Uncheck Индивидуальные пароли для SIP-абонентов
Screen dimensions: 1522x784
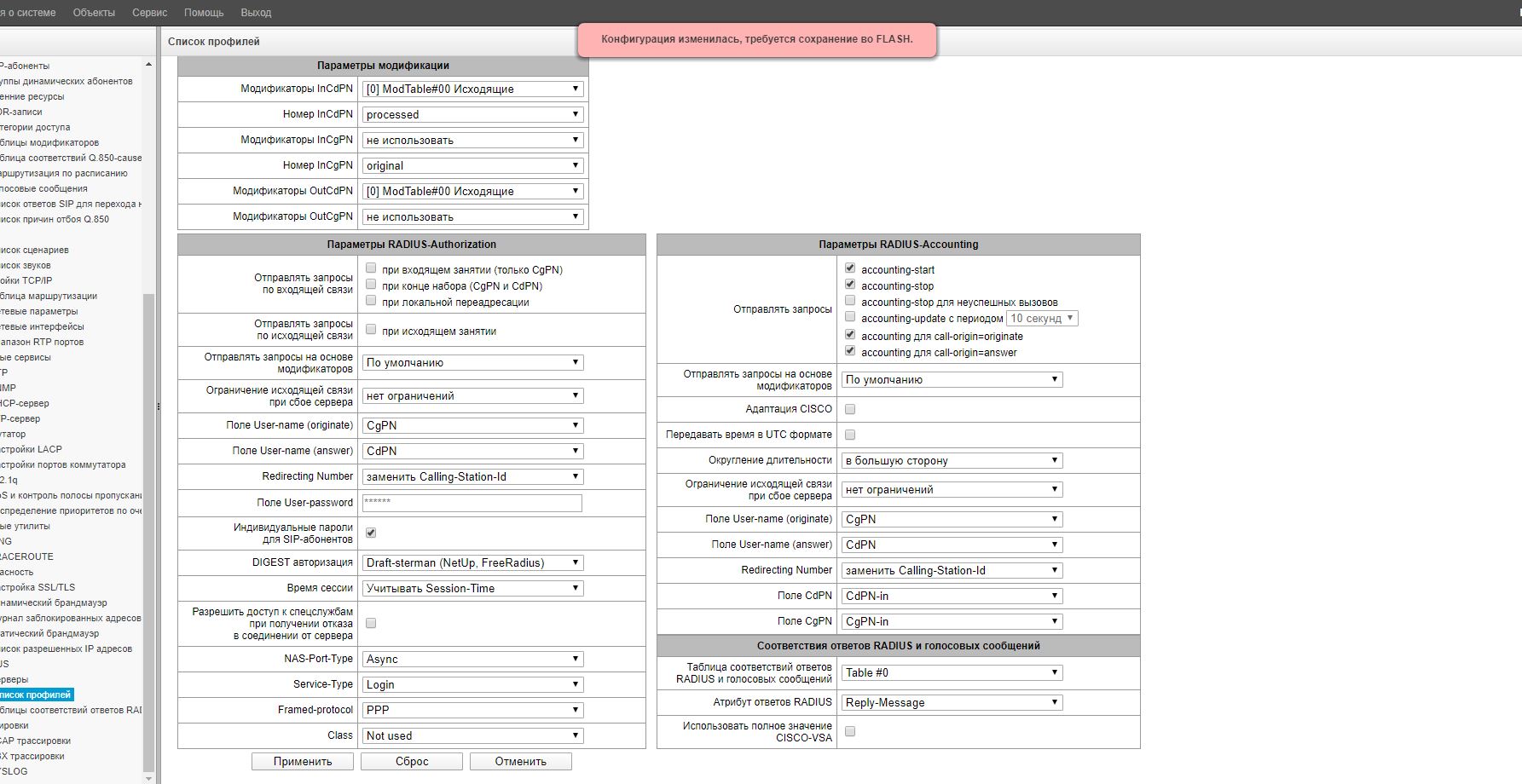pyautogui.click(x=371, y=533)
